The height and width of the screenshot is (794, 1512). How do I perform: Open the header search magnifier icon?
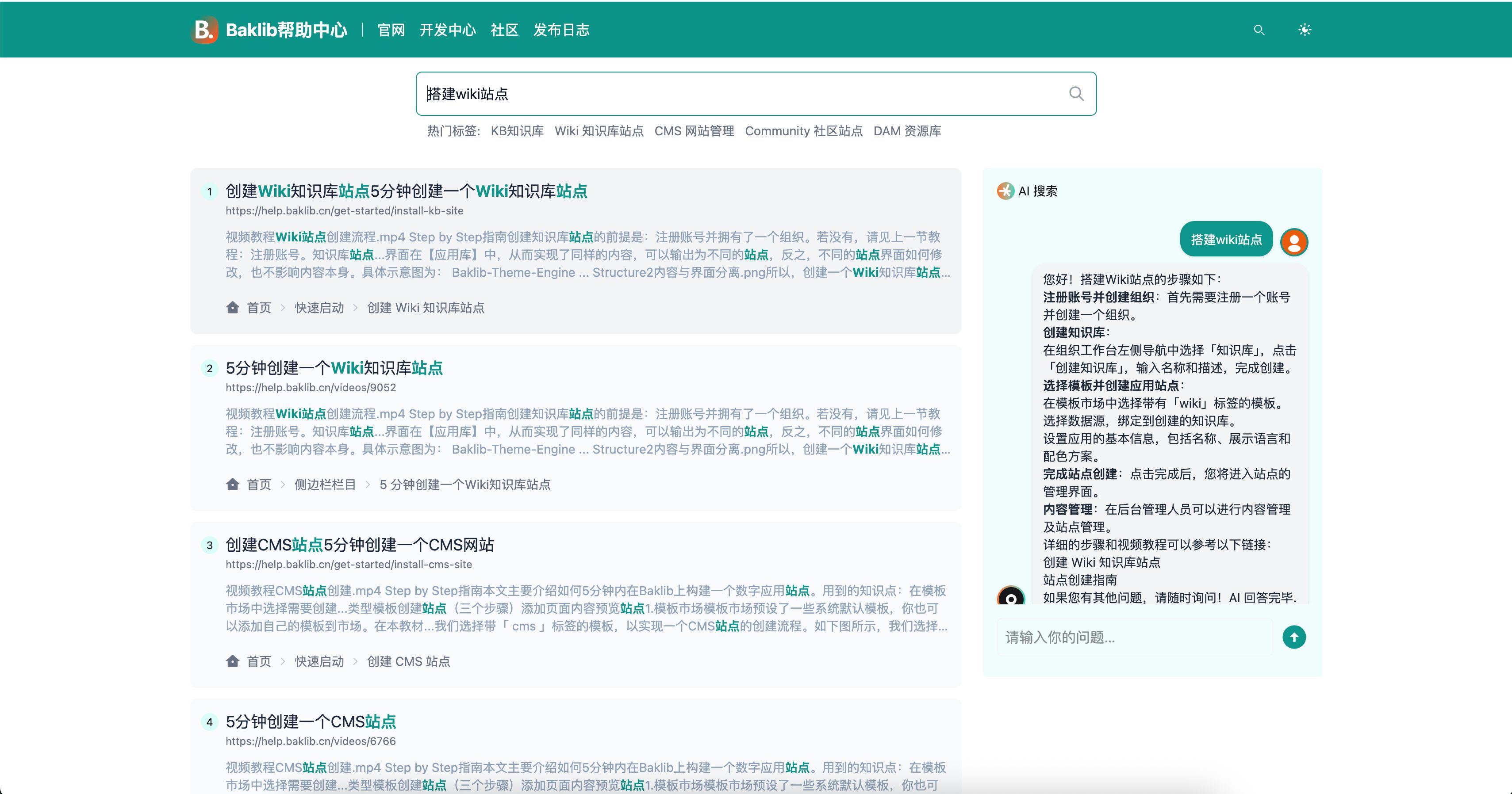[x=1259, y=30]
